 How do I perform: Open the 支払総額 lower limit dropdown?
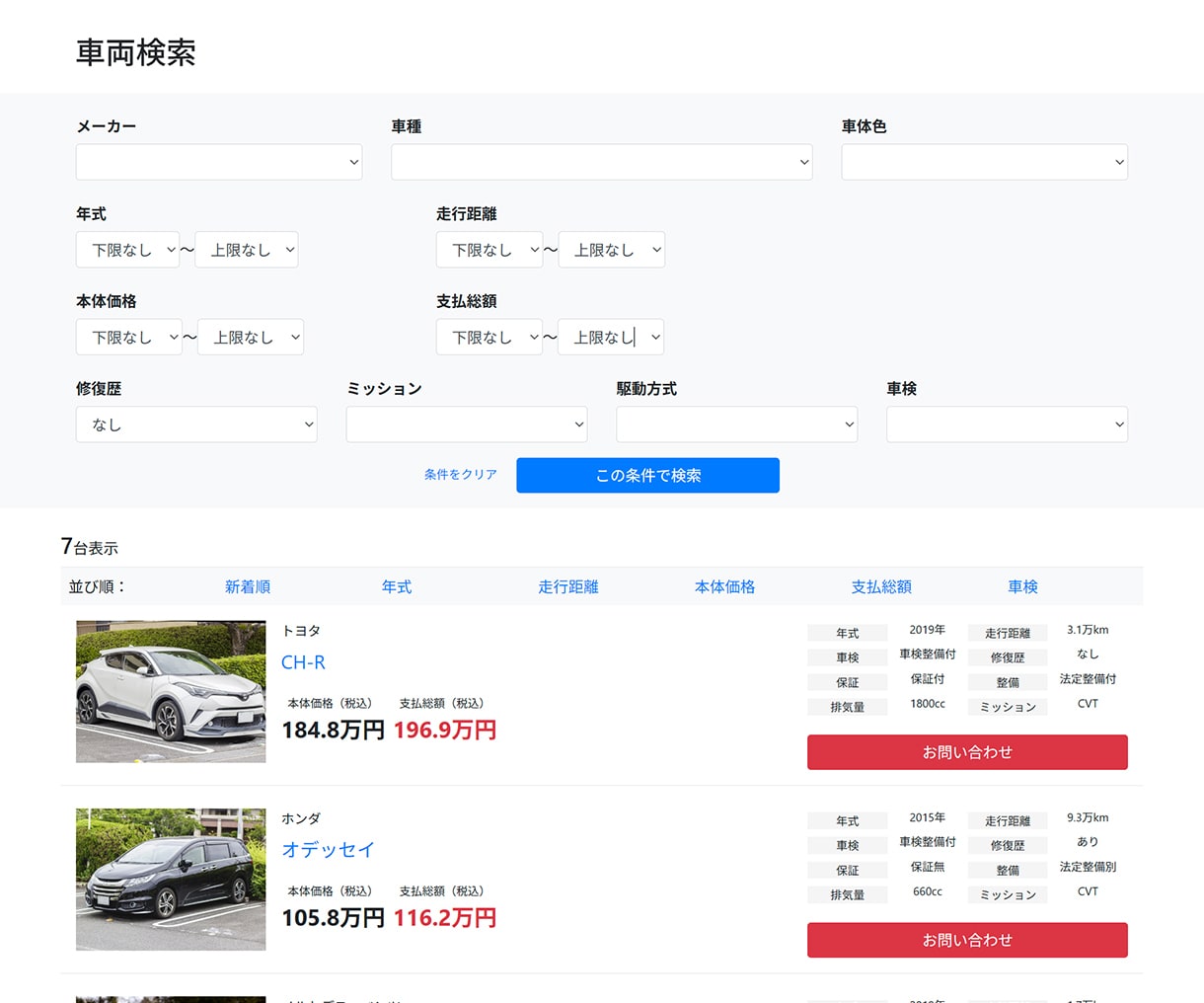489,337
